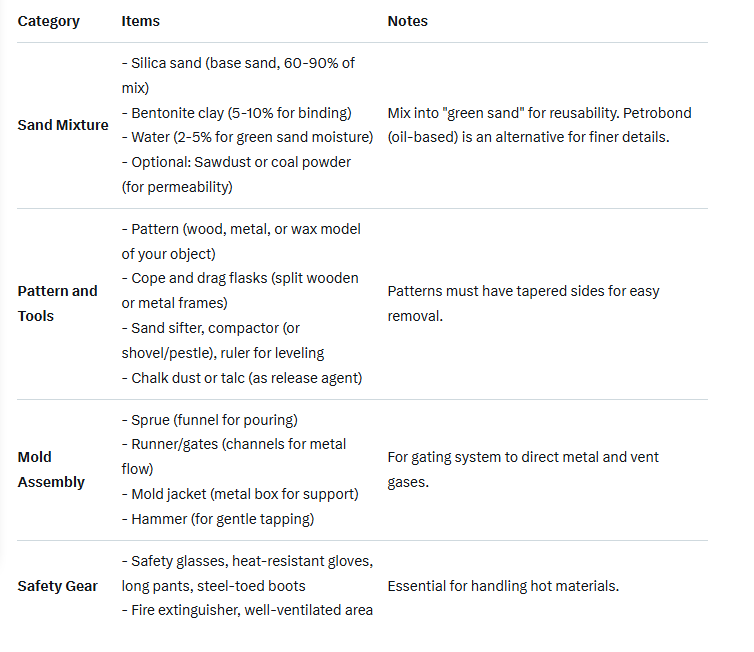Select the Safety Gear row label
The width and height of the screenshot is (754, 652).
coord(57,586)
